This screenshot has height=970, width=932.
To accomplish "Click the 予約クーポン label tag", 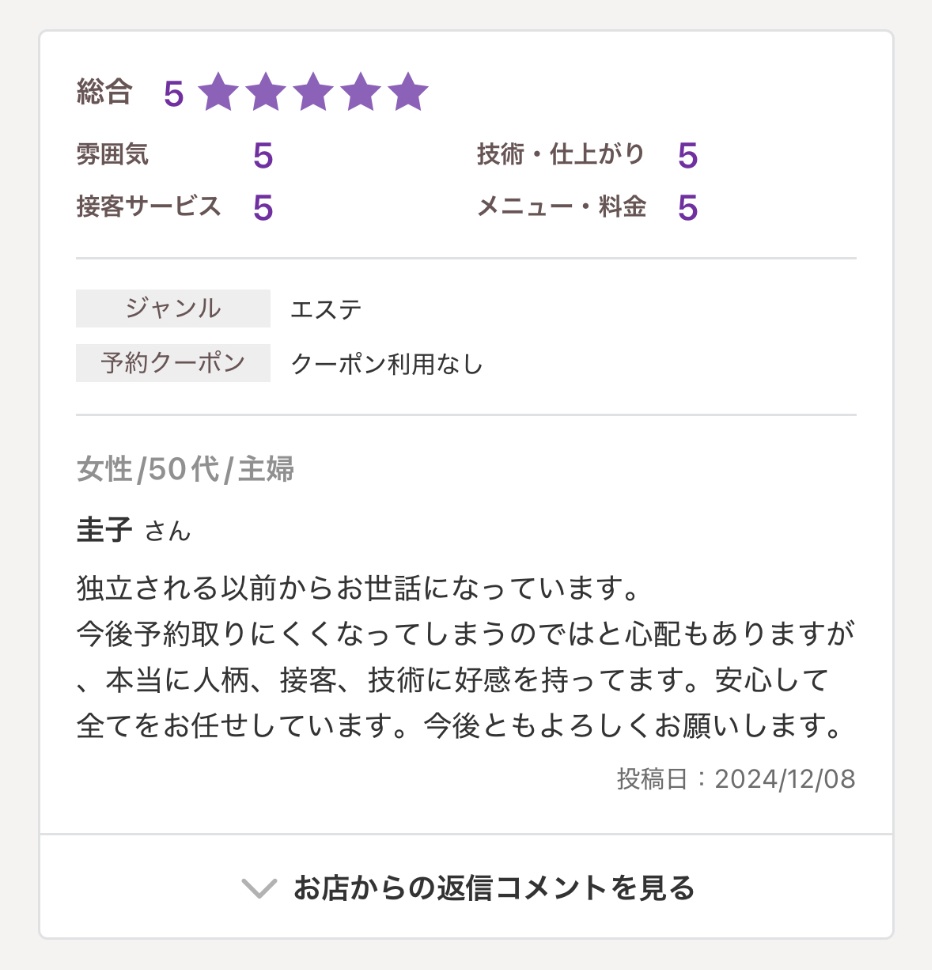I will [173, 363].
